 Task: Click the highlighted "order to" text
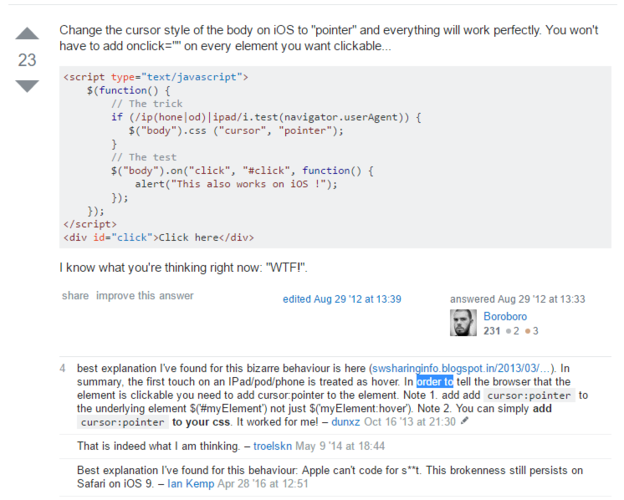coord(435,382)
